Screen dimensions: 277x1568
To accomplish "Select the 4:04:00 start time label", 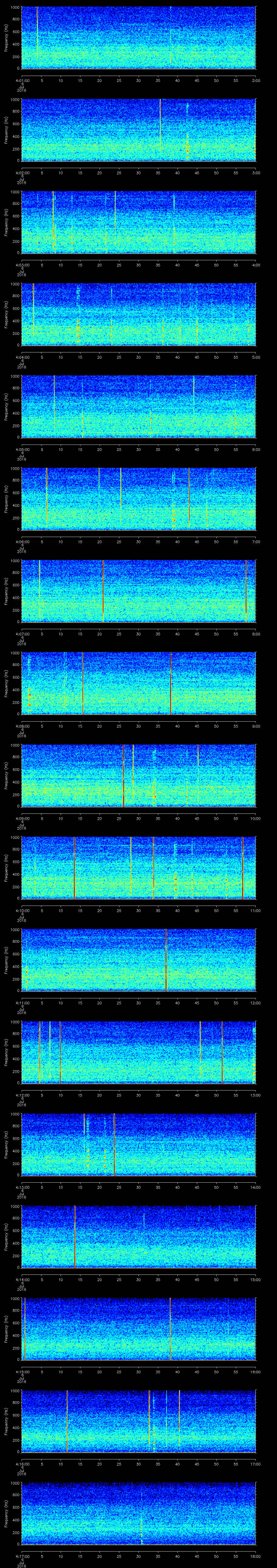I will coord(22,357).
